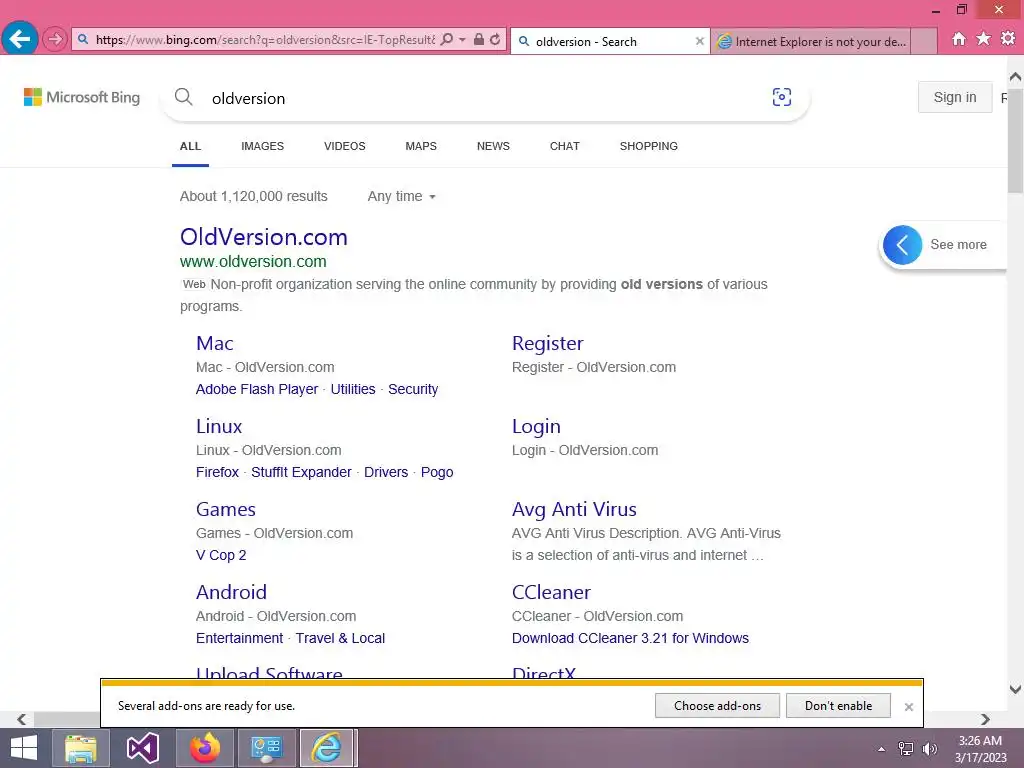The width and height of the screenshot is (1024, 768).
Task: Refresh the page with the reload icon
Action: 495,40
